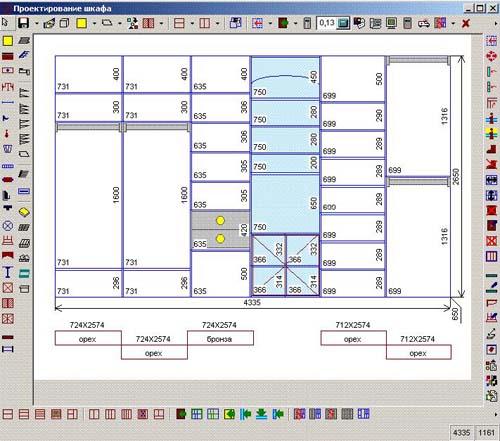
Task: Select the arrow pointer tool
Action: click(x=5, y=23)
